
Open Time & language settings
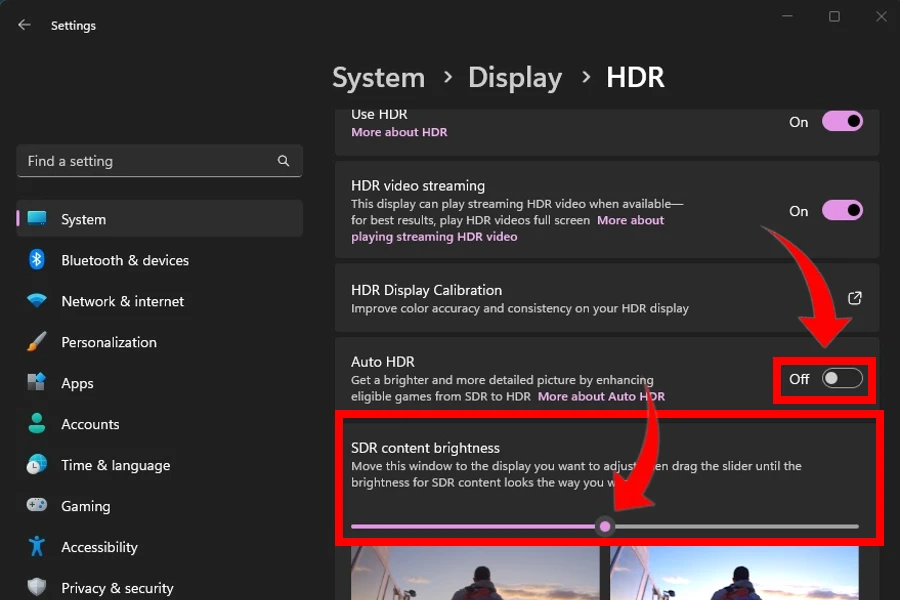[160, 465]
